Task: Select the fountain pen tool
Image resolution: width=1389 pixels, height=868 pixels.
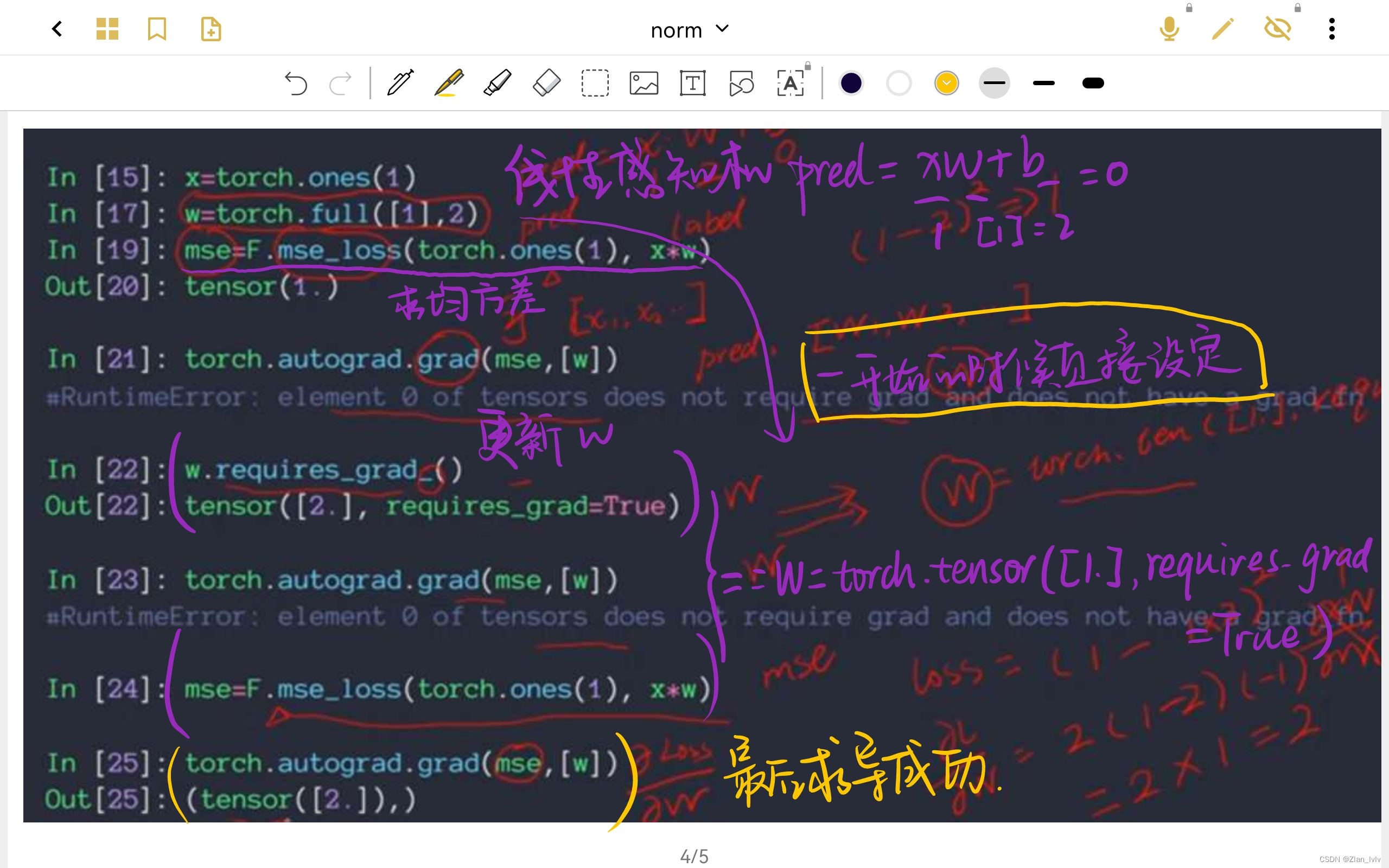Action: click(400, 83)
